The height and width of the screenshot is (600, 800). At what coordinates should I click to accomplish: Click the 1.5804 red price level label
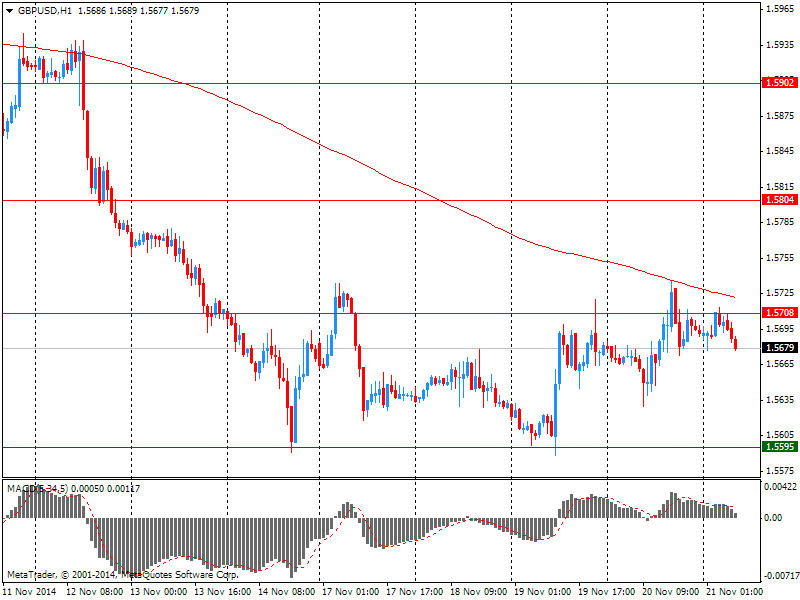coord(780,199)
